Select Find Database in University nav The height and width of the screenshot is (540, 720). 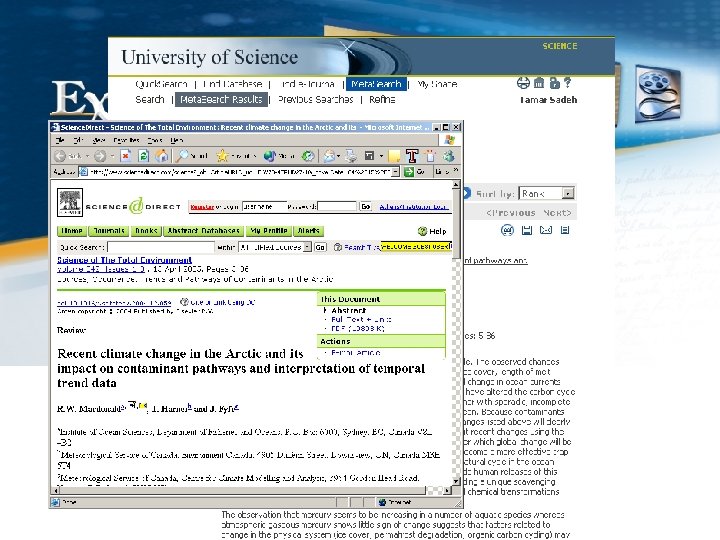(232, 84)
